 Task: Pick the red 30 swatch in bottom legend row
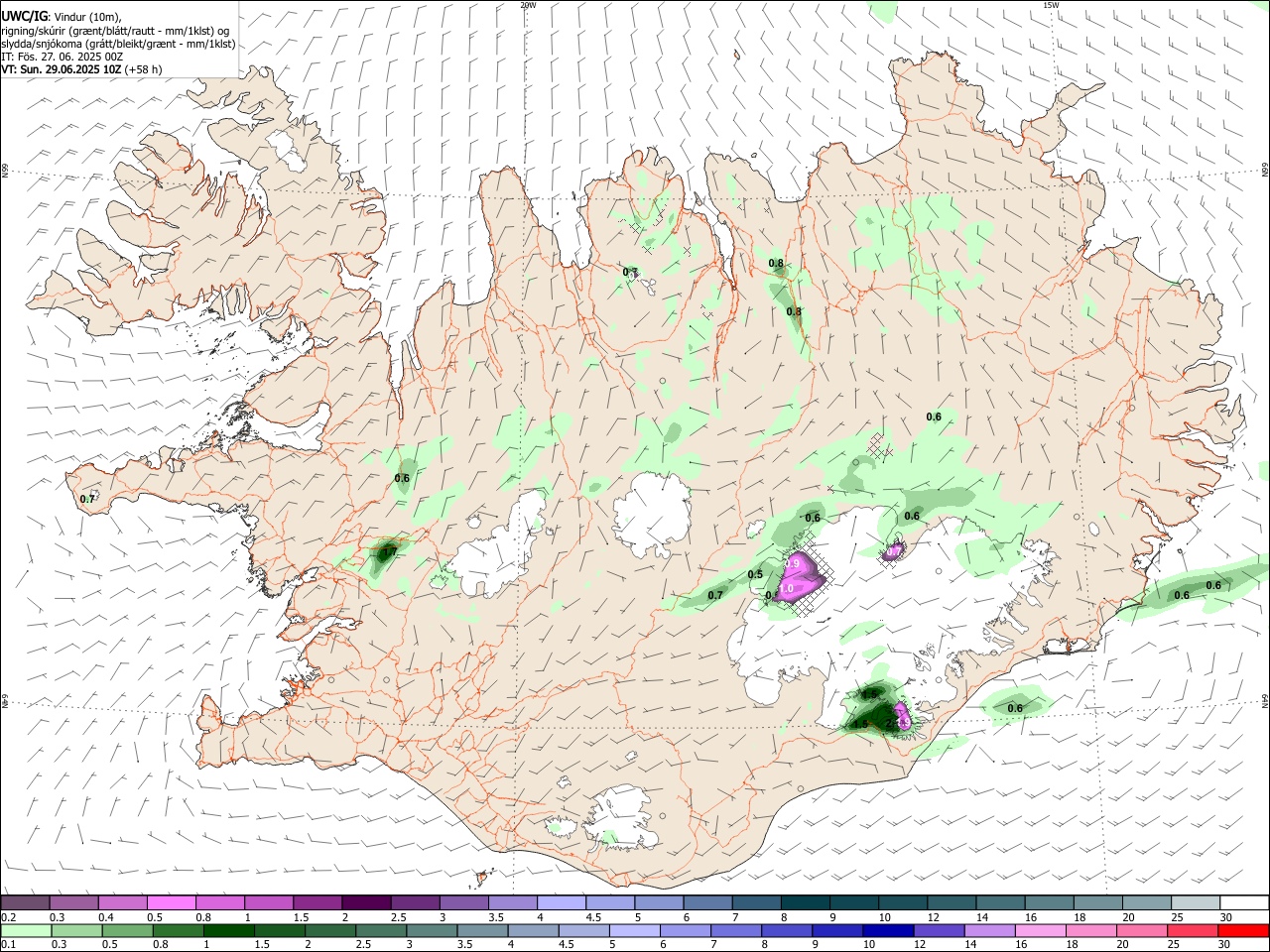click(1243, 930)
